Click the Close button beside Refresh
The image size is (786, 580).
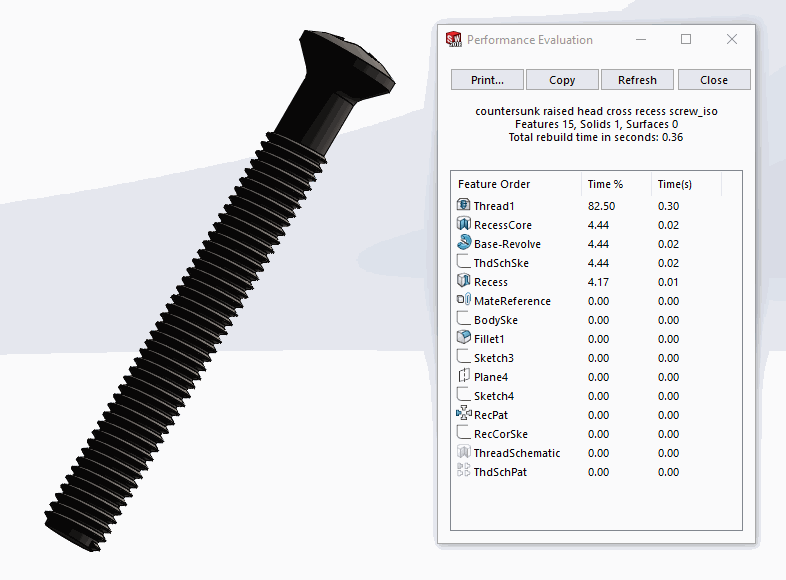tap(714, 80)
